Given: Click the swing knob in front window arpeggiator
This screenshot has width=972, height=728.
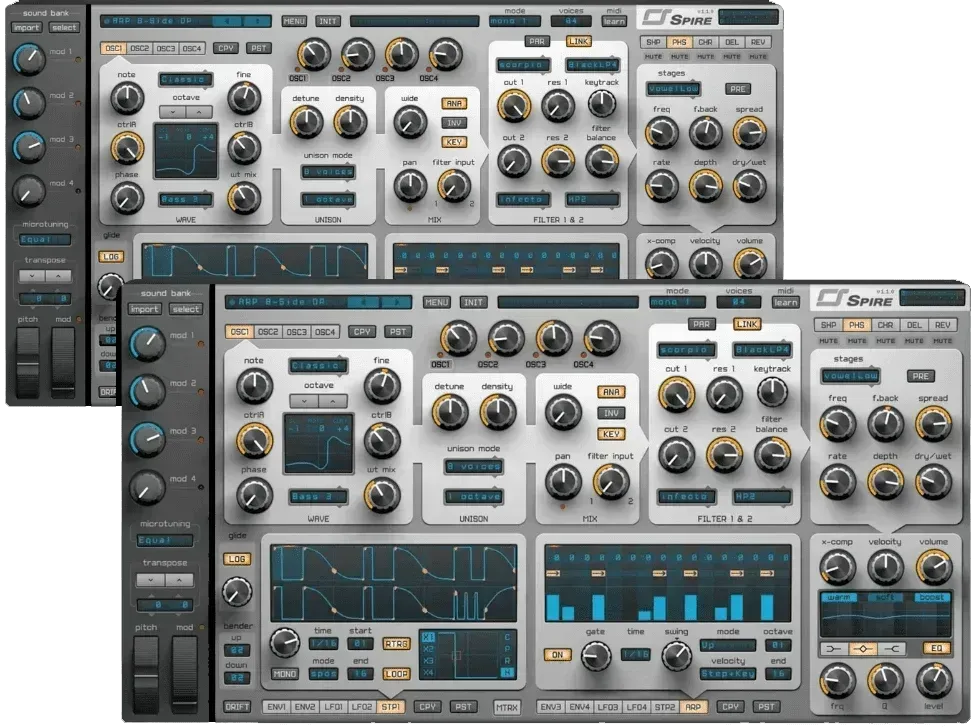Looking at the screenshot, I should tap(676, 655).
